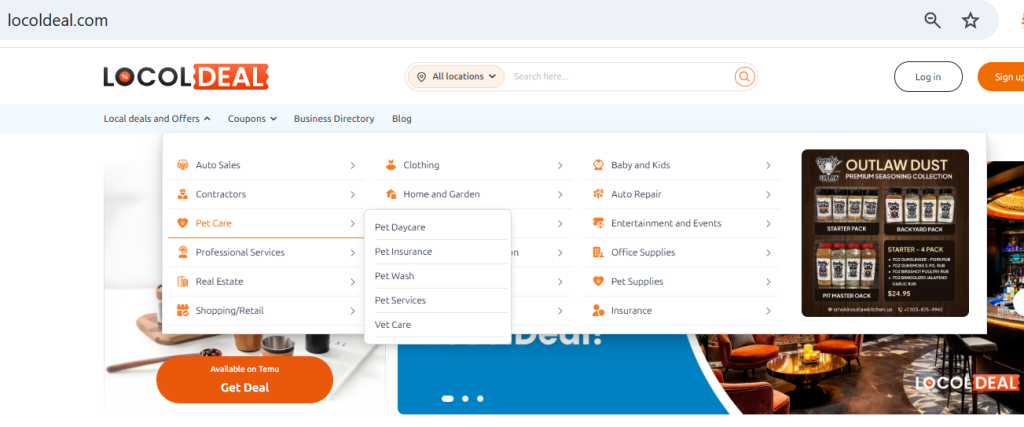Image resolution: width=1024 pixels, height=427 pixels.
Task: Expand the Coupons menu
Action: pos(252,119)
